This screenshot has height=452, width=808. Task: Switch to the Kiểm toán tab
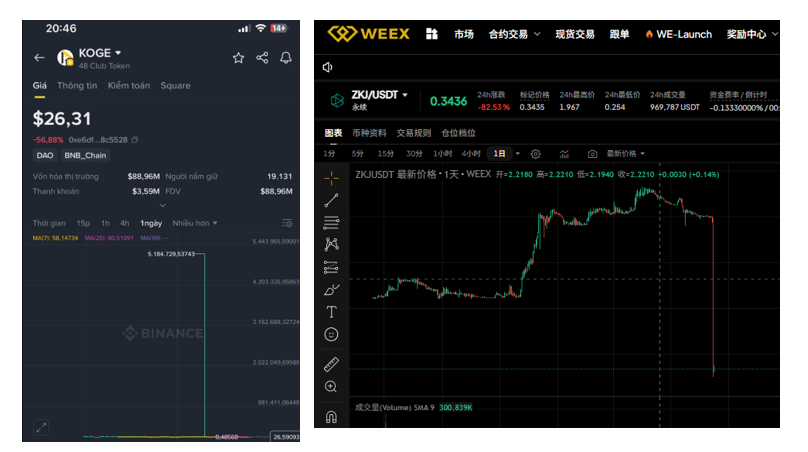[129, 86]
